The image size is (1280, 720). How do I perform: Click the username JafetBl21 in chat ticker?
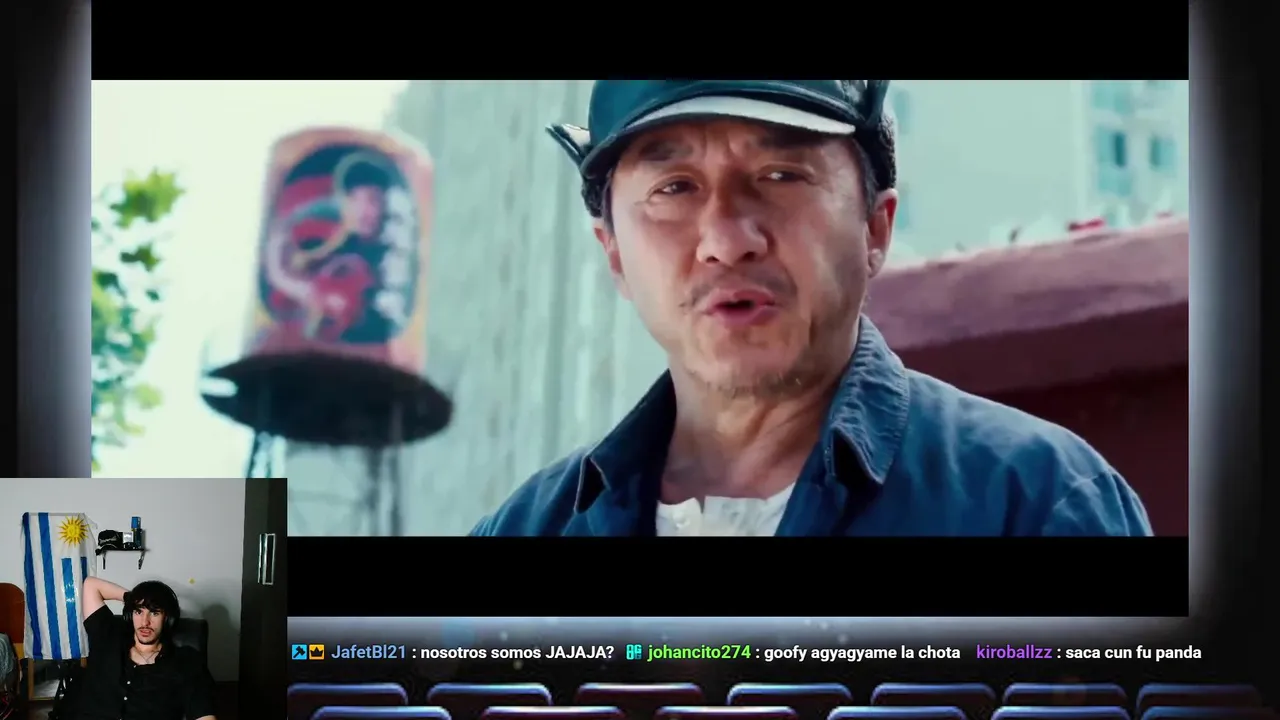pos(368,652)
